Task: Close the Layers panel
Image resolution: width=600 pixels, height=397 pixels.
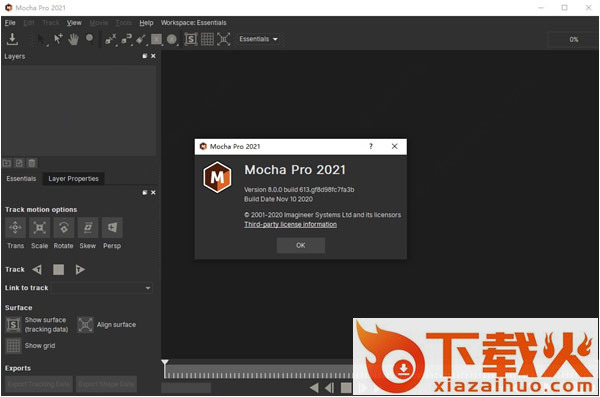Action: (x=153, y=56)
